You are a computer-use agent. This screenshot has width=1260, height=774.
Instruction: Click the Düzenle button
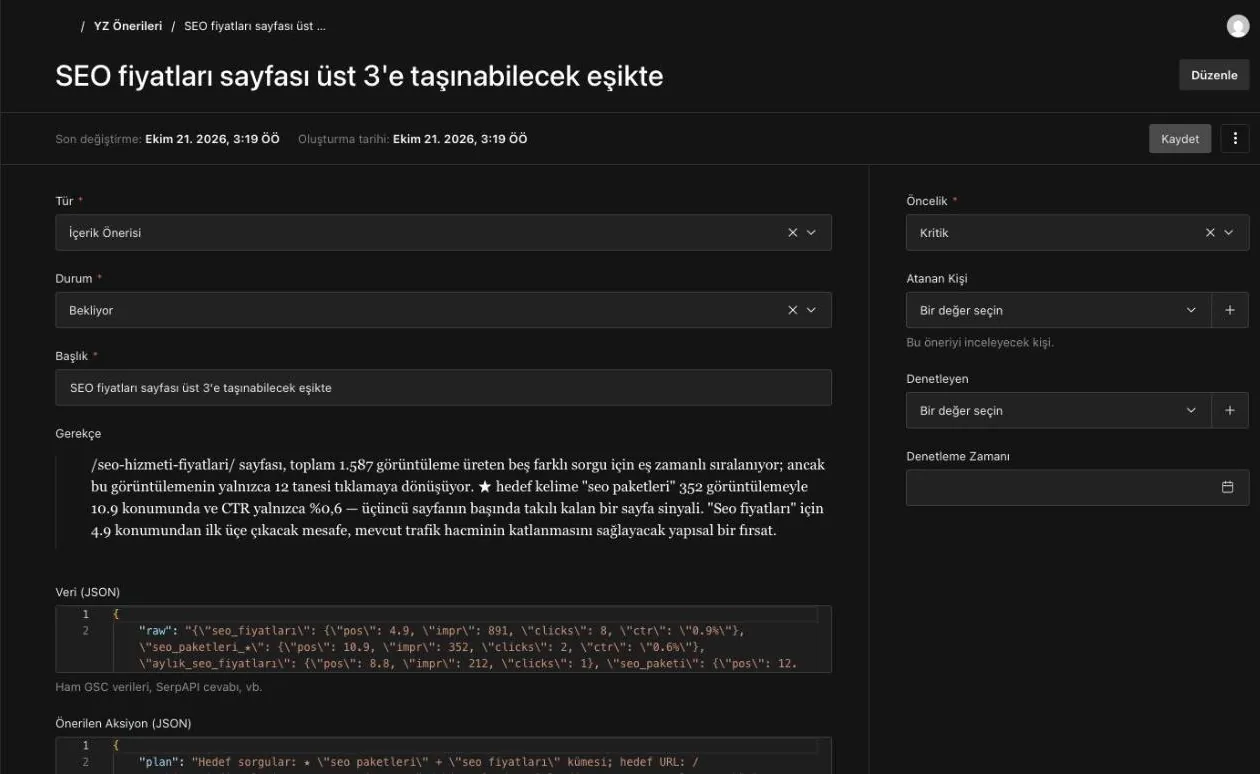point(1214,75)
